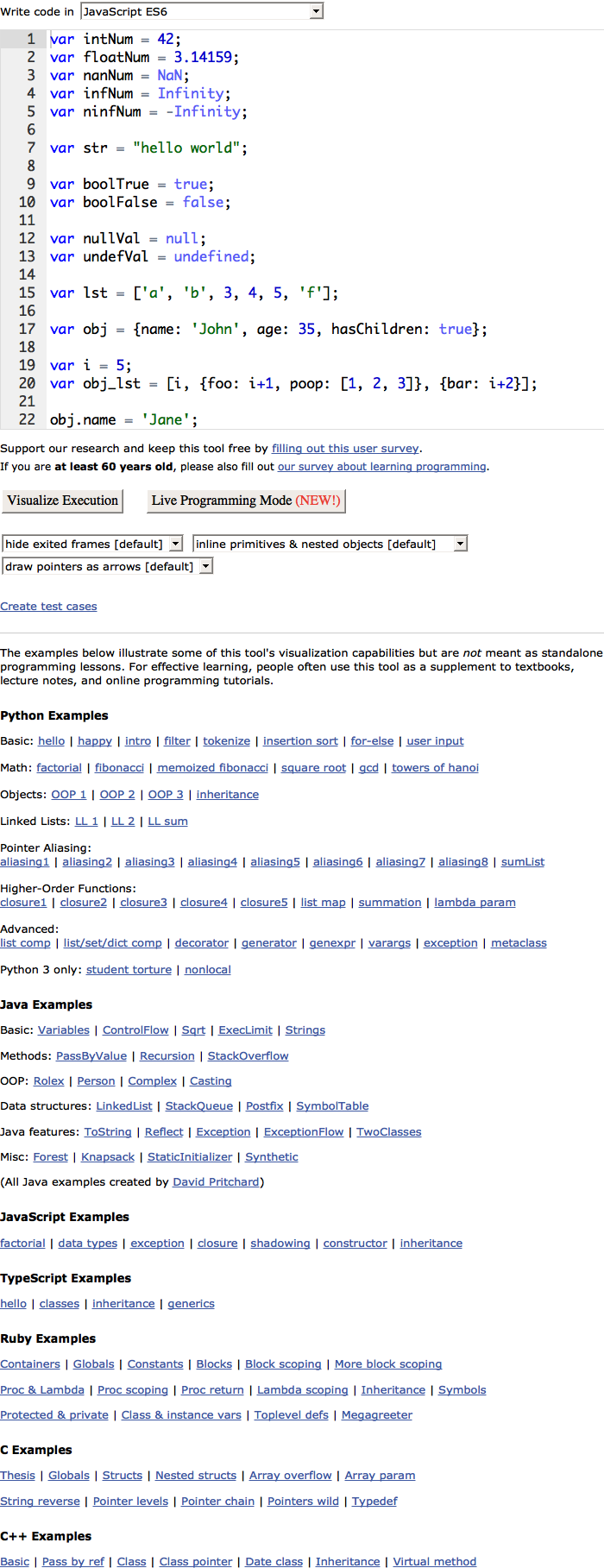
Task: Open draw pointers as arrows dropdown
Action: [x=107, y=566]
